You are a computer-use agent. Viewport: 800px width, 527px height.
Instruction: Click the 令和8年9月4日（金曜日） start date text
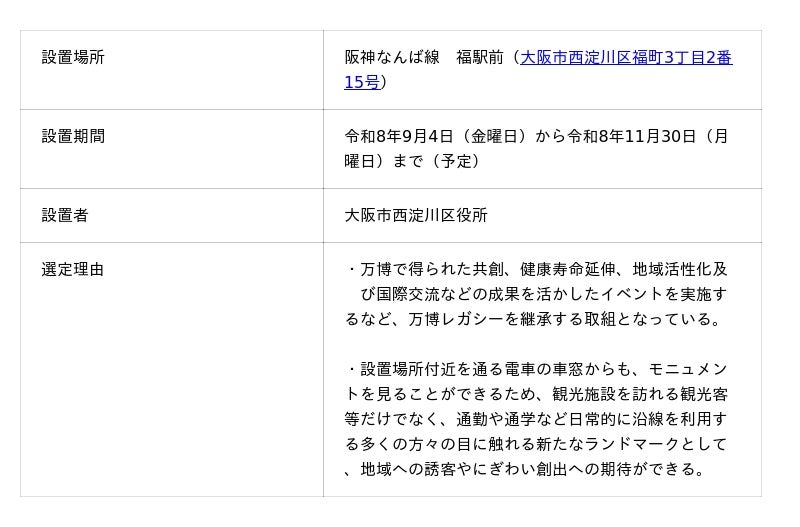point(437,136)
